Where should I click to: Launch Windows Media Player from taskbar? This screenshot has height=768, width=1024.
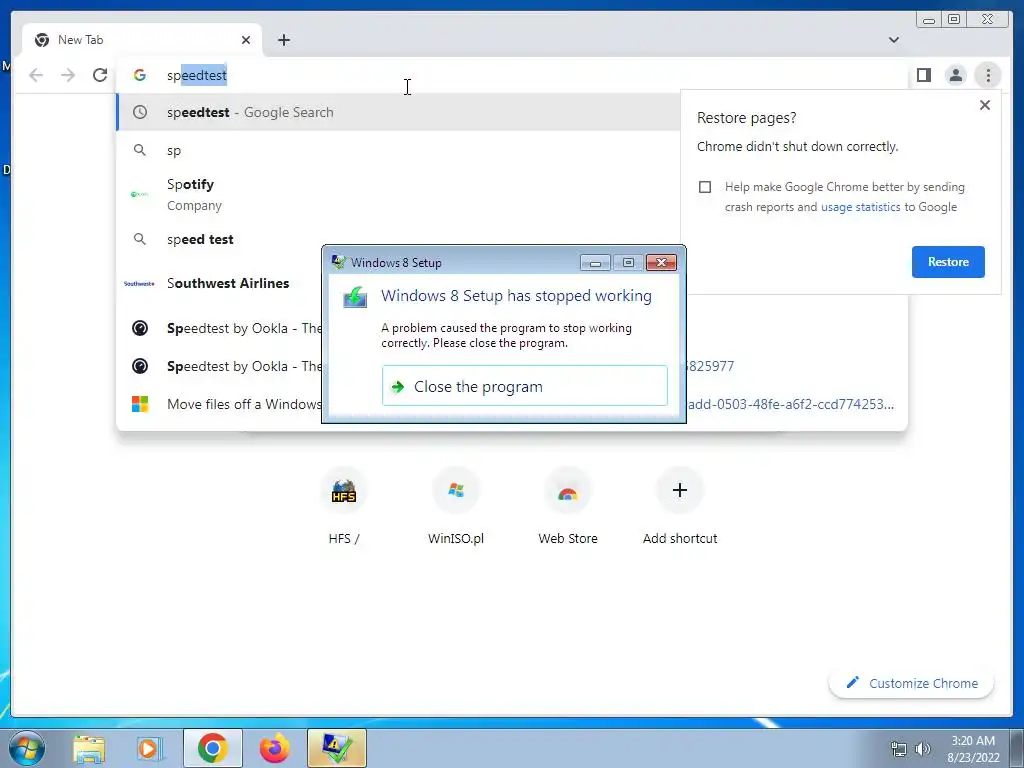click(x=150, y=748)
